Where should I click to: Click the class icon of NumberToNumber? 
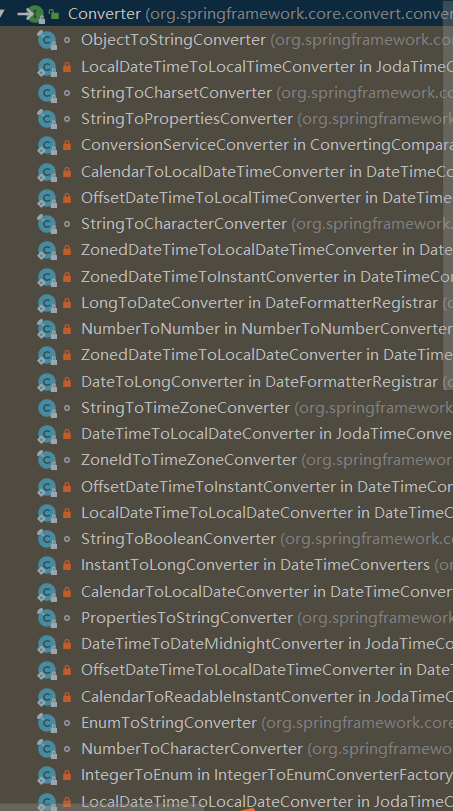[x=47, y=329]
